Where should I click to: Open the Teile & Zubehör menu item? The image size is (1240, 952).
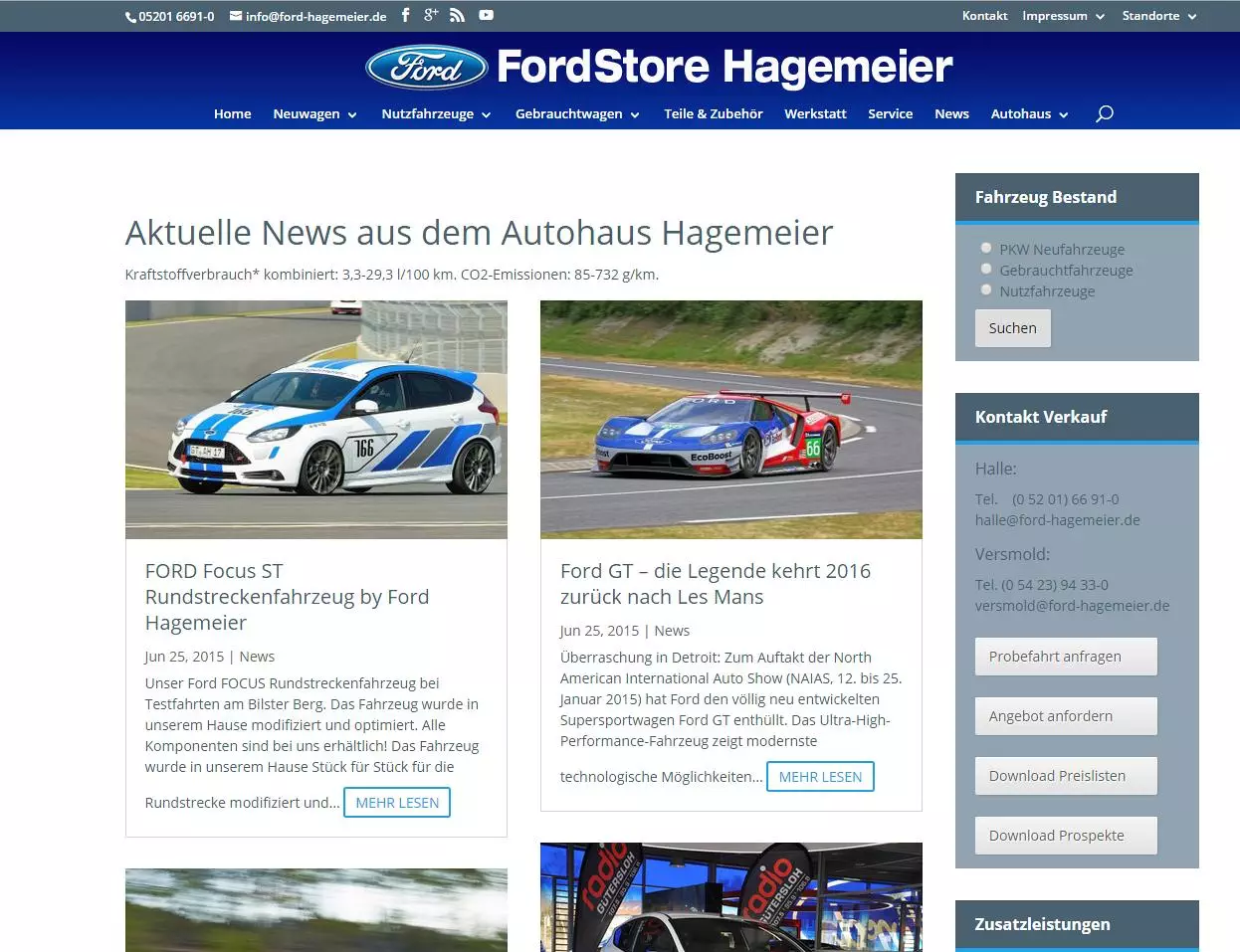coord(714,113)
